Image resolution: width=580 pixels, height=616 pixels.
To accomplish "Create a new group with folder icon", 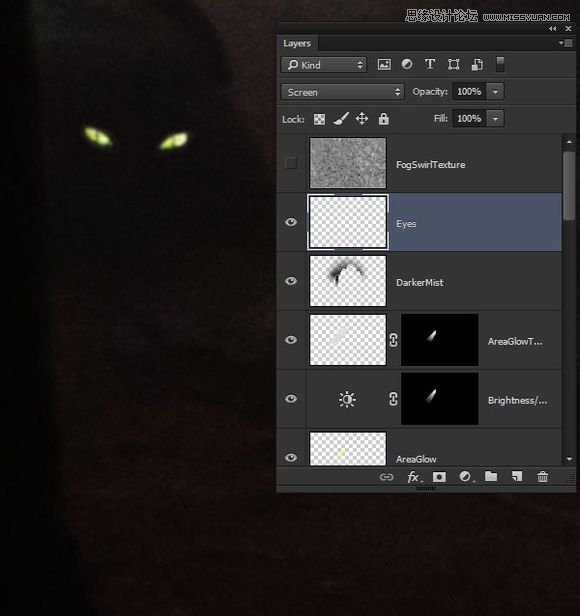I will [x=491, y=477].
